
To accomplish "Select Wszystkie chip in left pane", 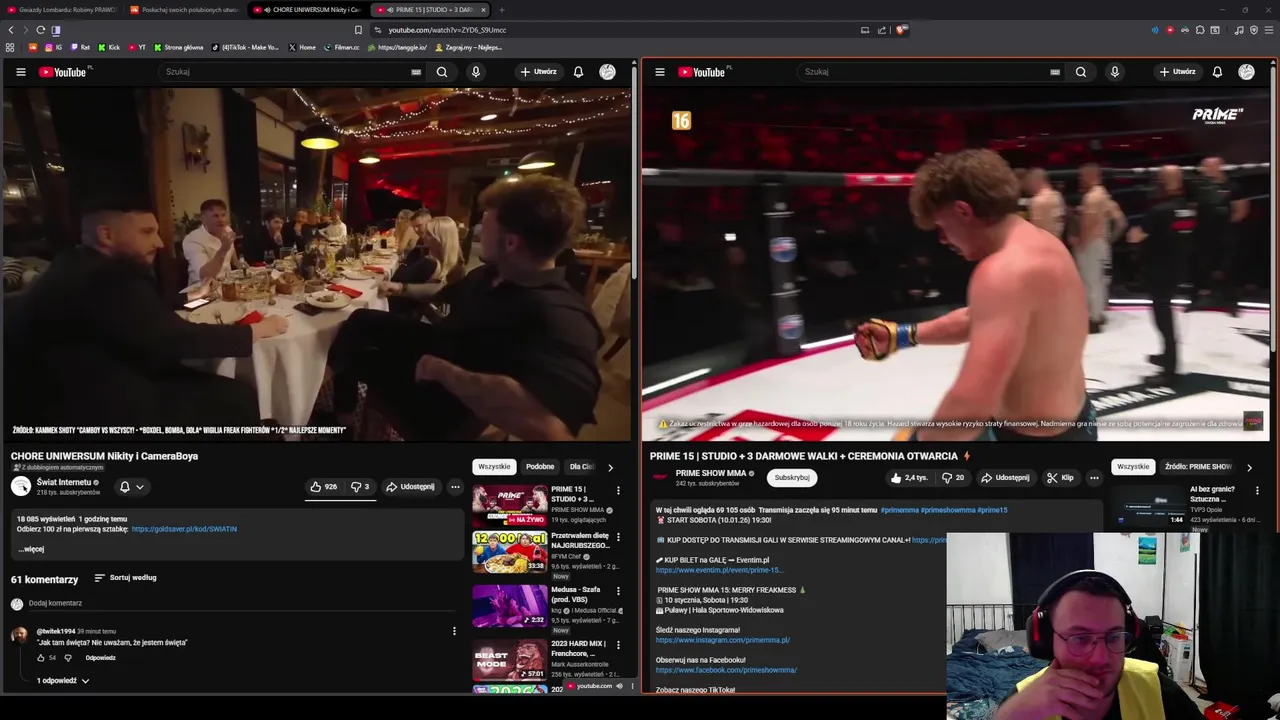I will click(x=494, y=467).
